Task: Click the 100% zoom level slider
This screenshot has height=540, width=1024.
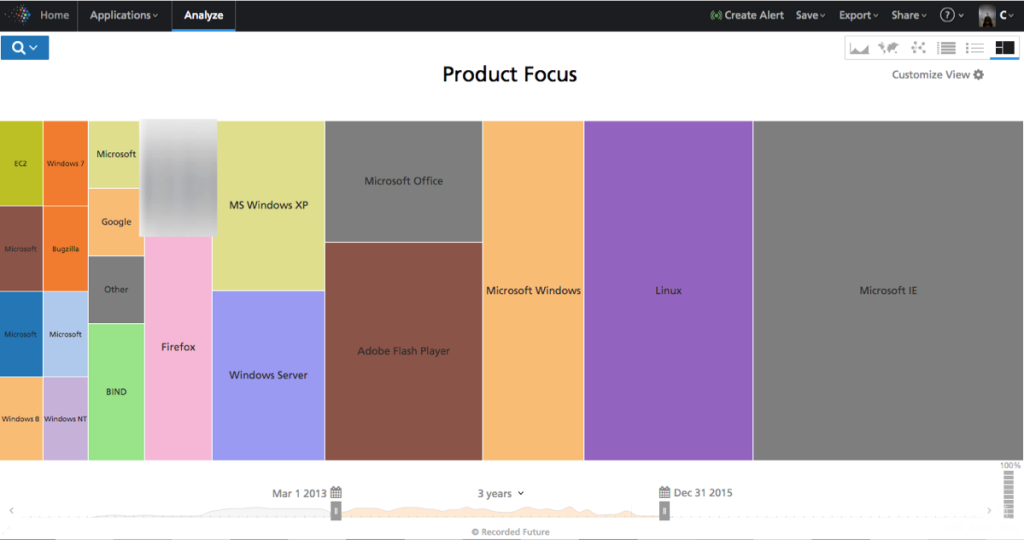Action: point(1009,495)
